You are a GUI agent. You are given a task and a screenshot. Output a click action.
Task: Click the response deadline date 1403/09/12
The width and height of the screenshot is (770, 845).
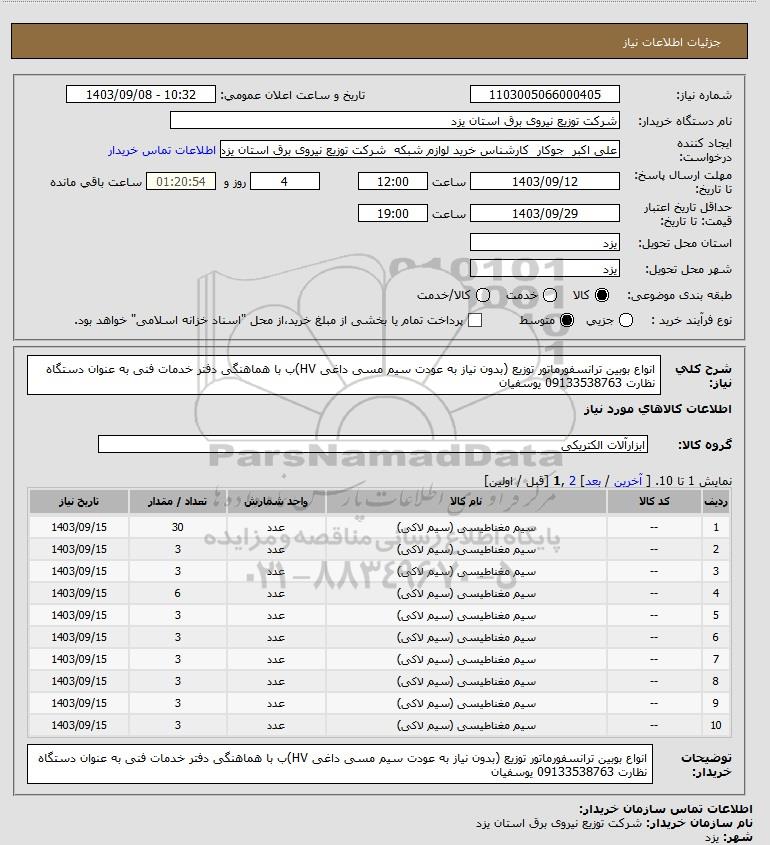(x=545, y=182)
